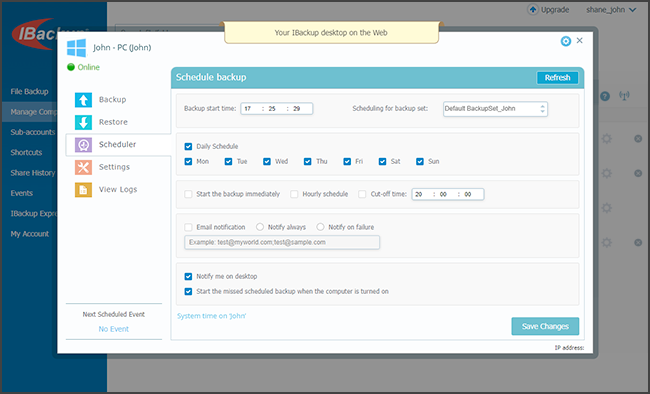
Task: Toggle Notify me on desktop
Action: tap(188, 277)
